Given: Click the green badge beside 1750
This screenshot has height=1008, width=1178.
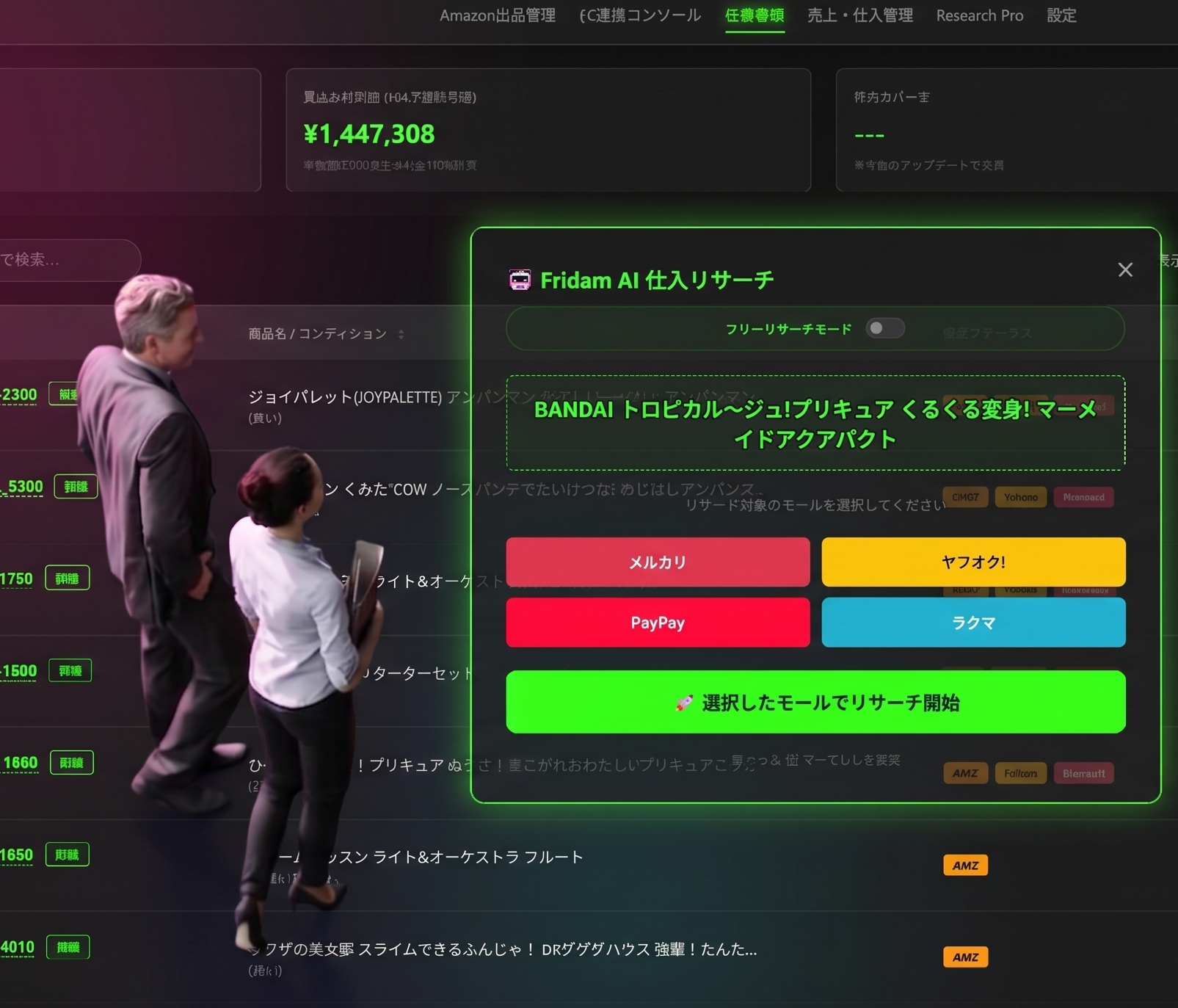Looking at the screenshot, I should 67,579.
